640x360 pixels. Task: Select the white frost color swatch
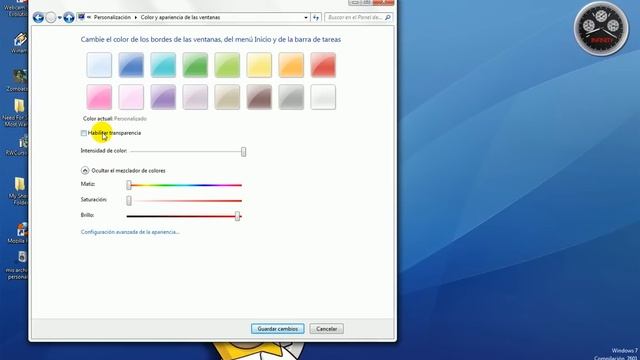[323, 97]
